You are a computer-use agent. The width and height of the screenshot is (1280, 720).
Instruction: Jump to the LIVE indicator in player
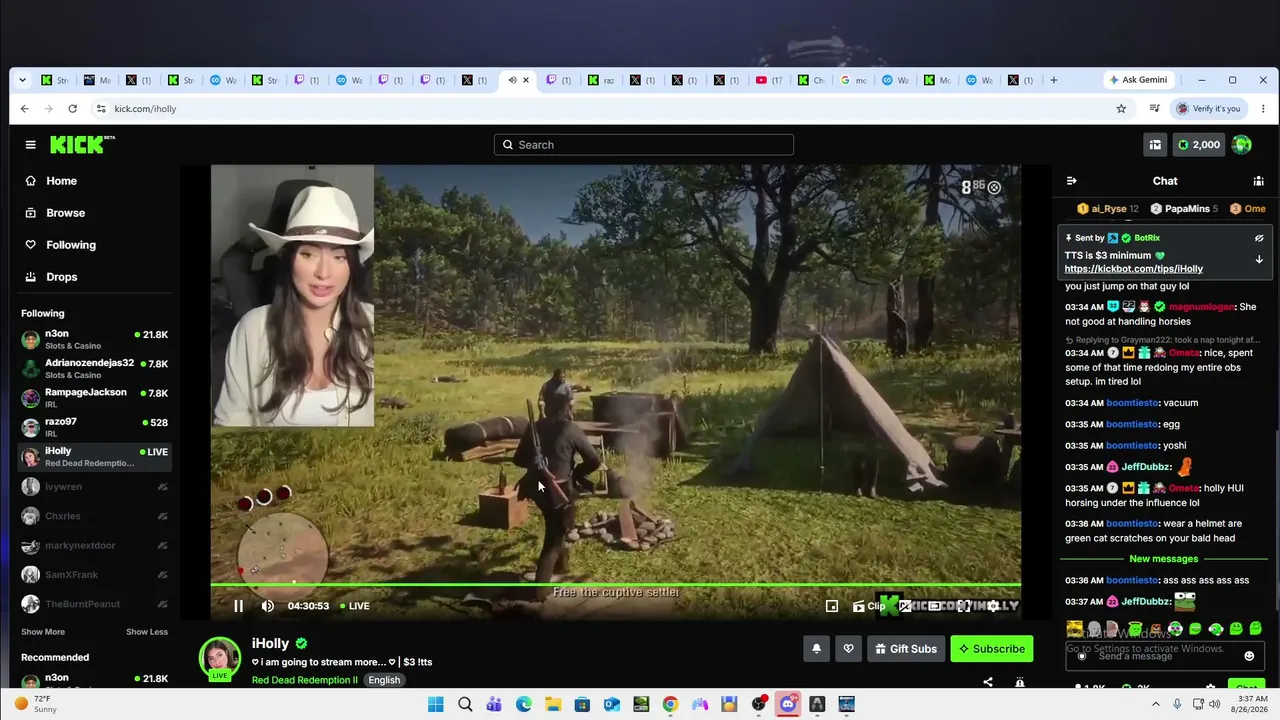tap(354, 606)
